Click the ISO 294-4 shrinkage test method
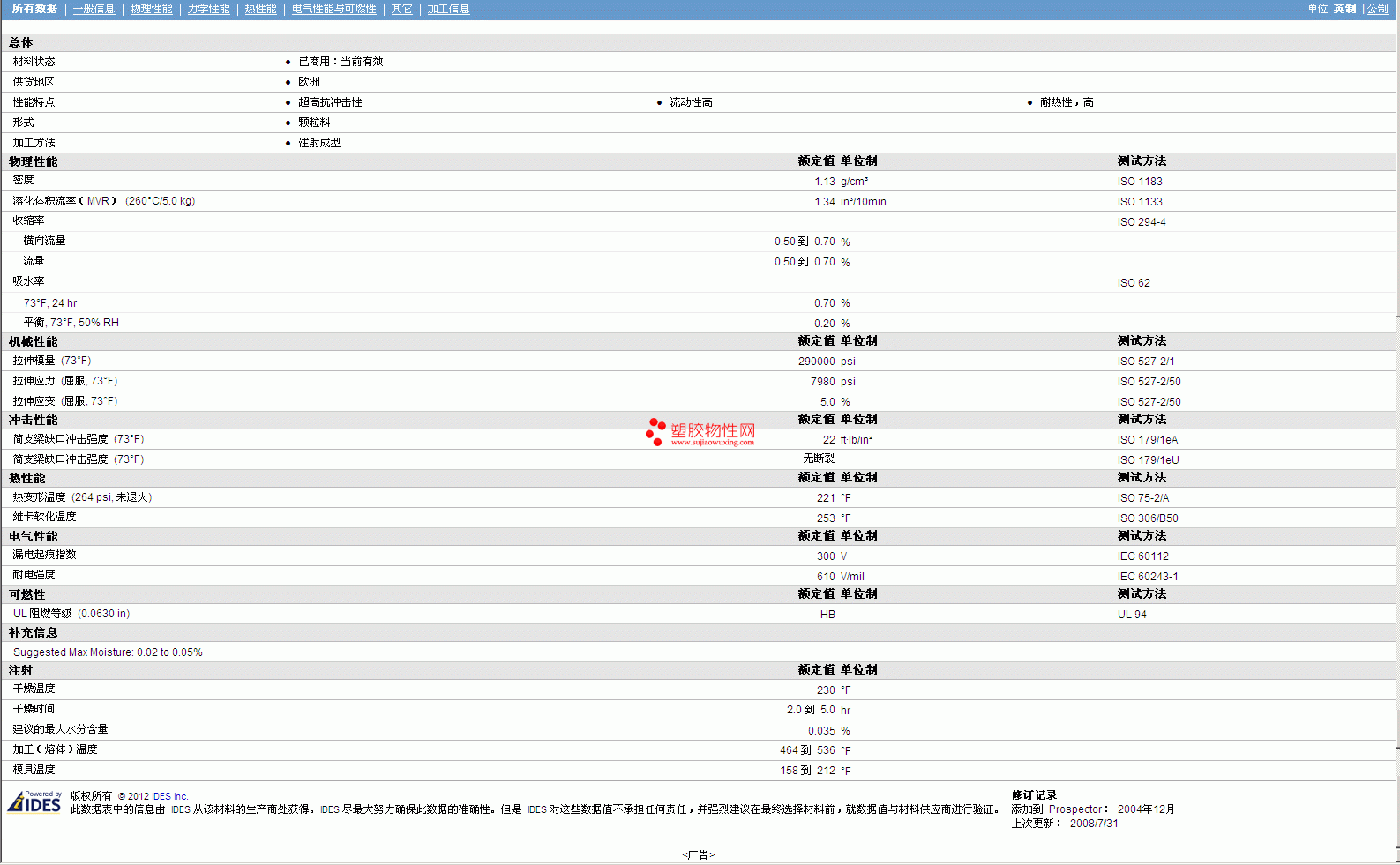The width and height of the screenshot is (1400, 865). click(1142, 222)
